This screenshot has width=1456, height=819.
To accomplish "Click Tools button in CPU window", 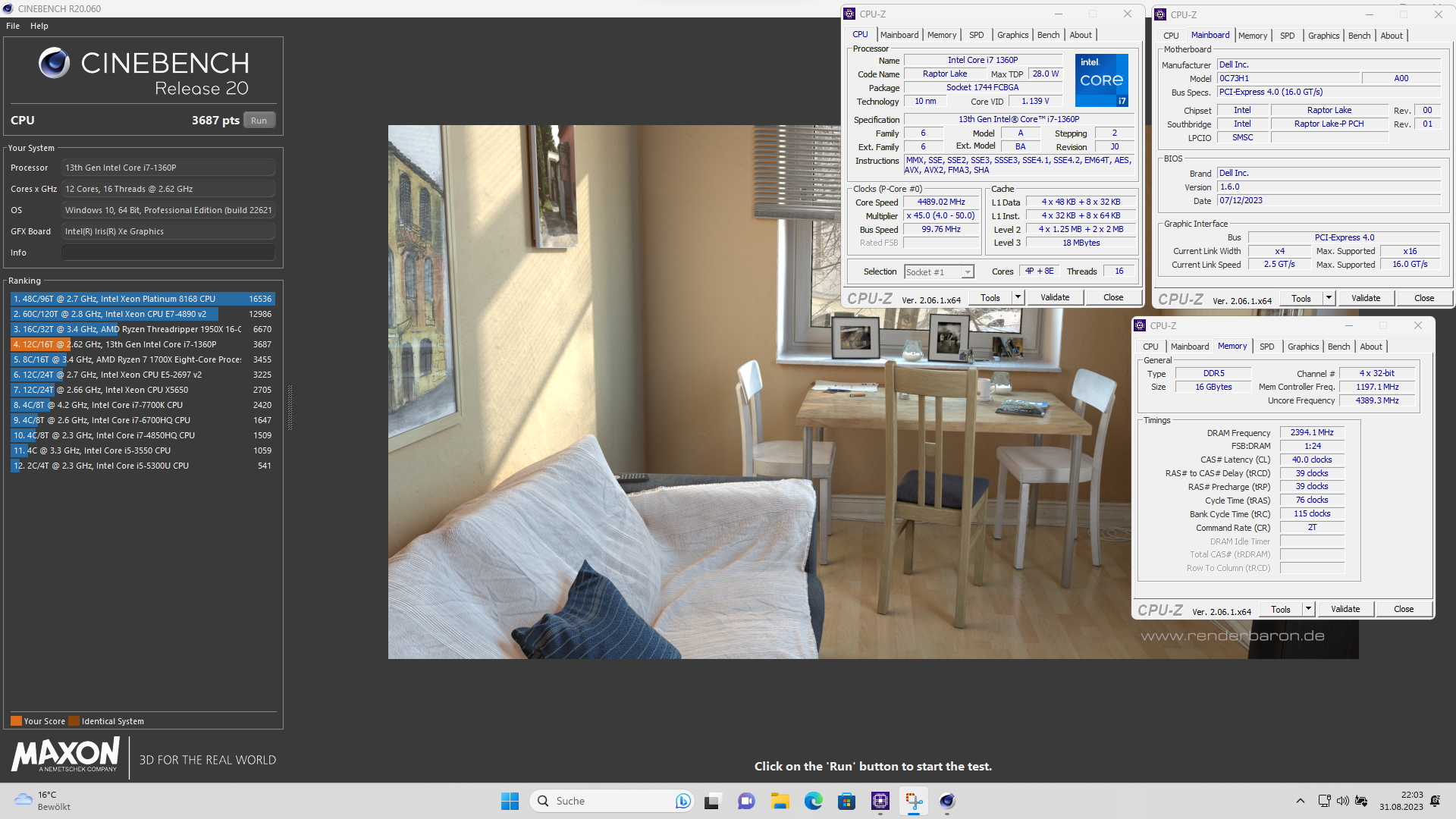I will pyautogui.click(x=990, y=298).
